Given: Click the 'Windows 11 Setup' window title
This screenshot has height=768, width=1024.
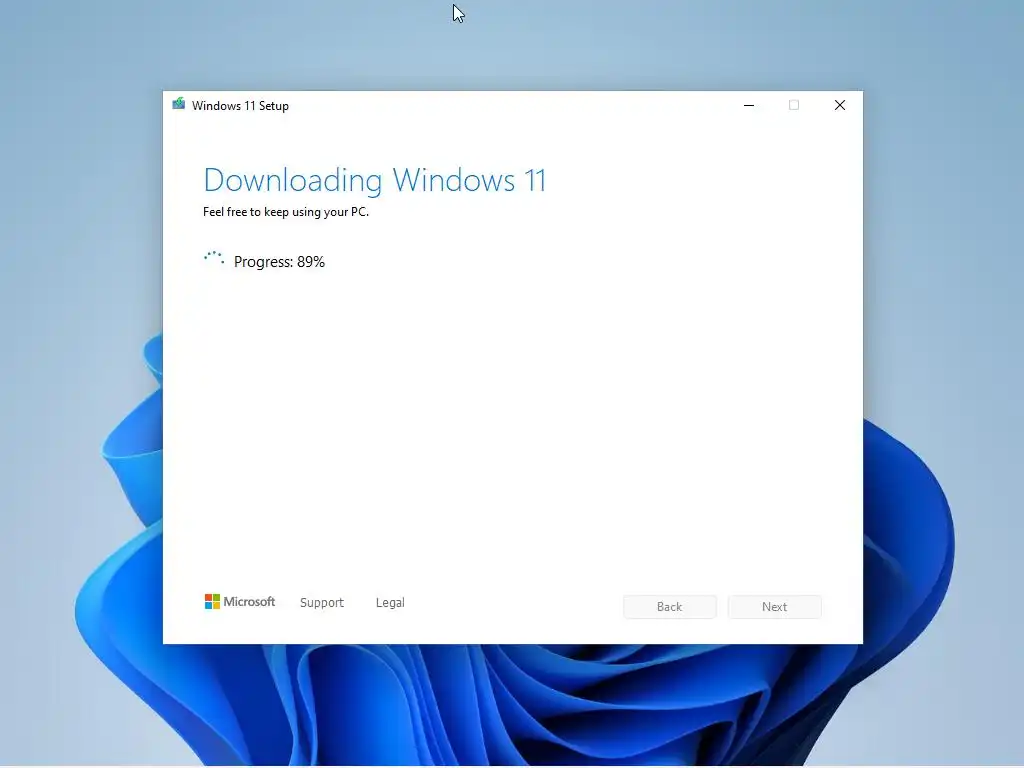Looking at the screenshot, I should 240,106.
